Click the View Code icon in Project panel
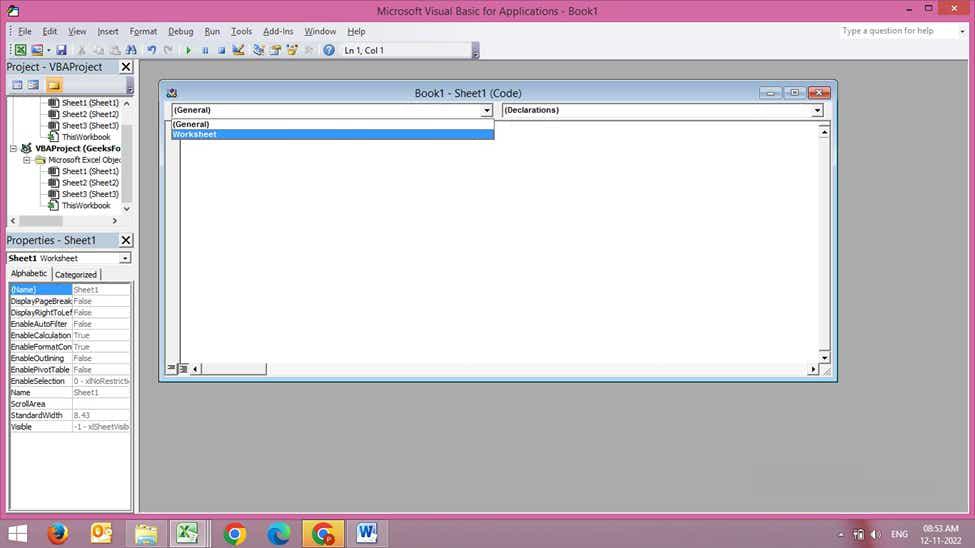The width and height of the screenshot is (975, 548). [17, 85]
